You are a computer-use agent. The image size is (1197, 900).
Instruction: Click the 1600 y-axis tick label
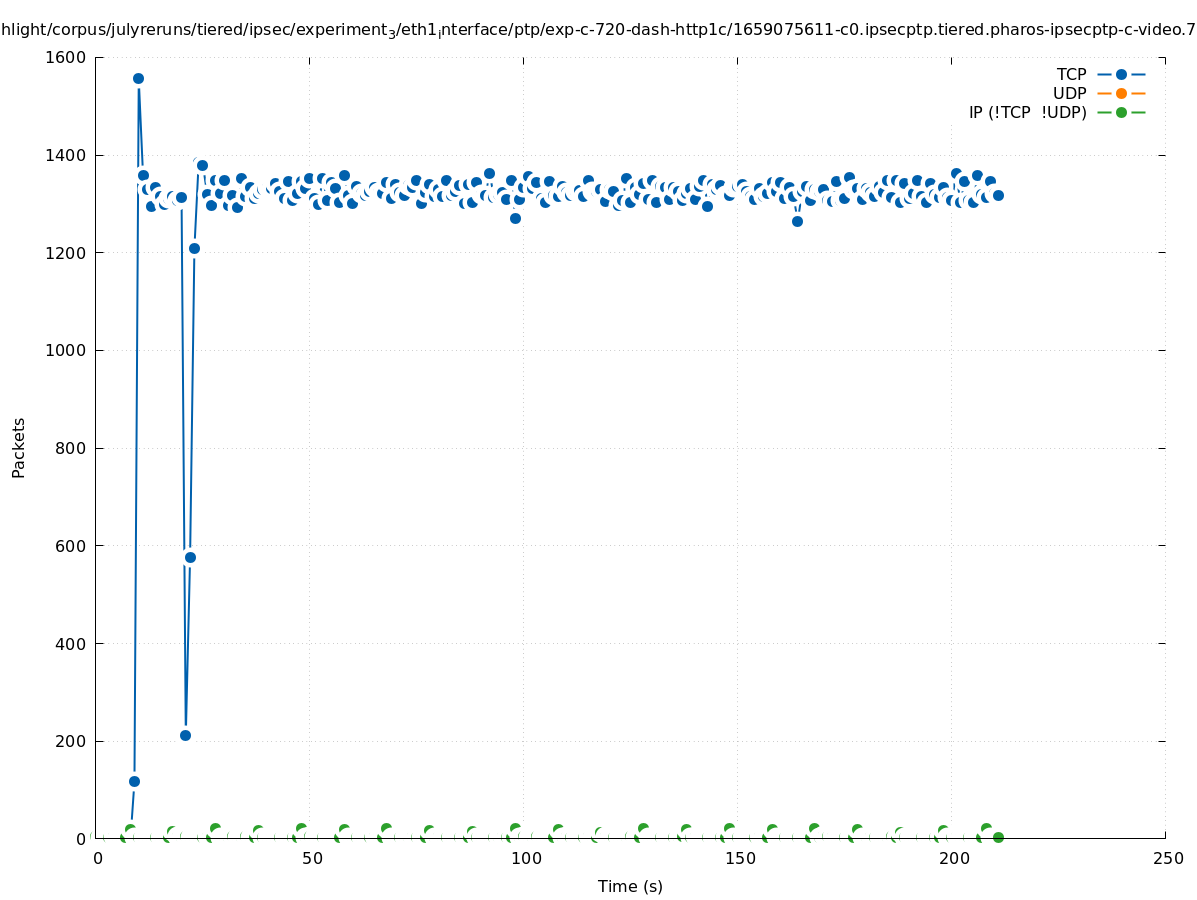pyautogui.click(x=65, y=57)
